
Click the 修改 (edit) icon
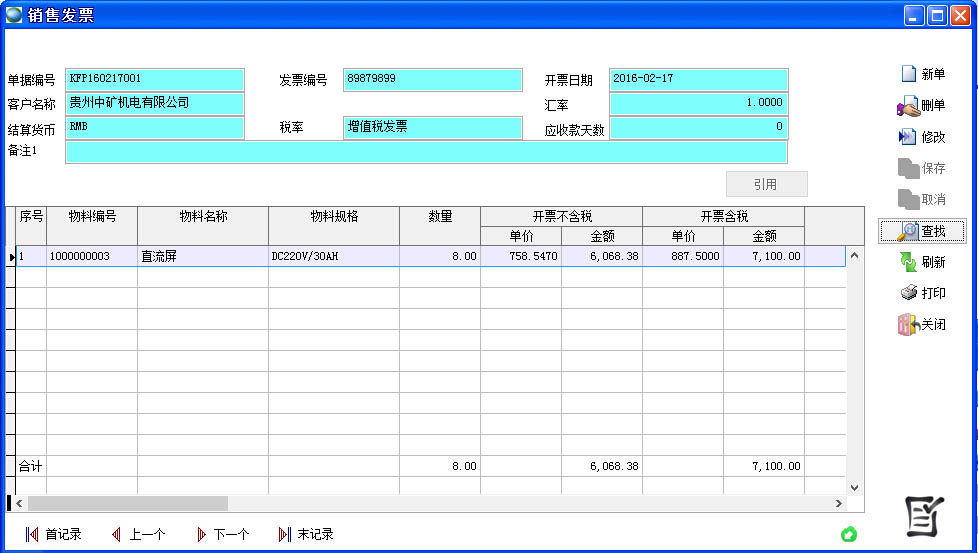[908, 137]
